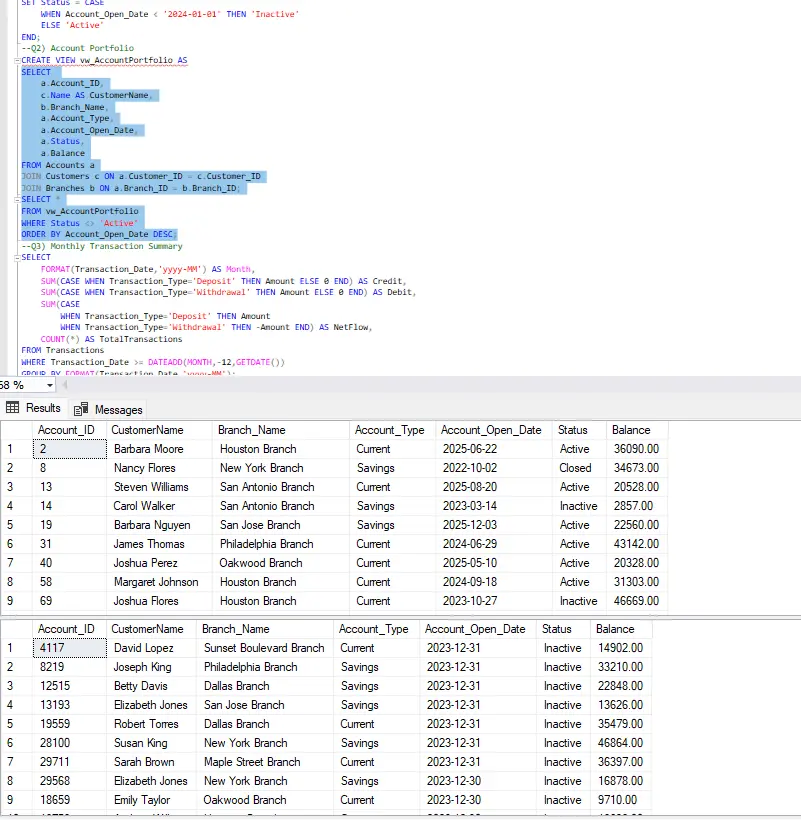Click the Nancy Flores customer cell
The width and height of the screenshot is (801, 820).
(159, 468)
